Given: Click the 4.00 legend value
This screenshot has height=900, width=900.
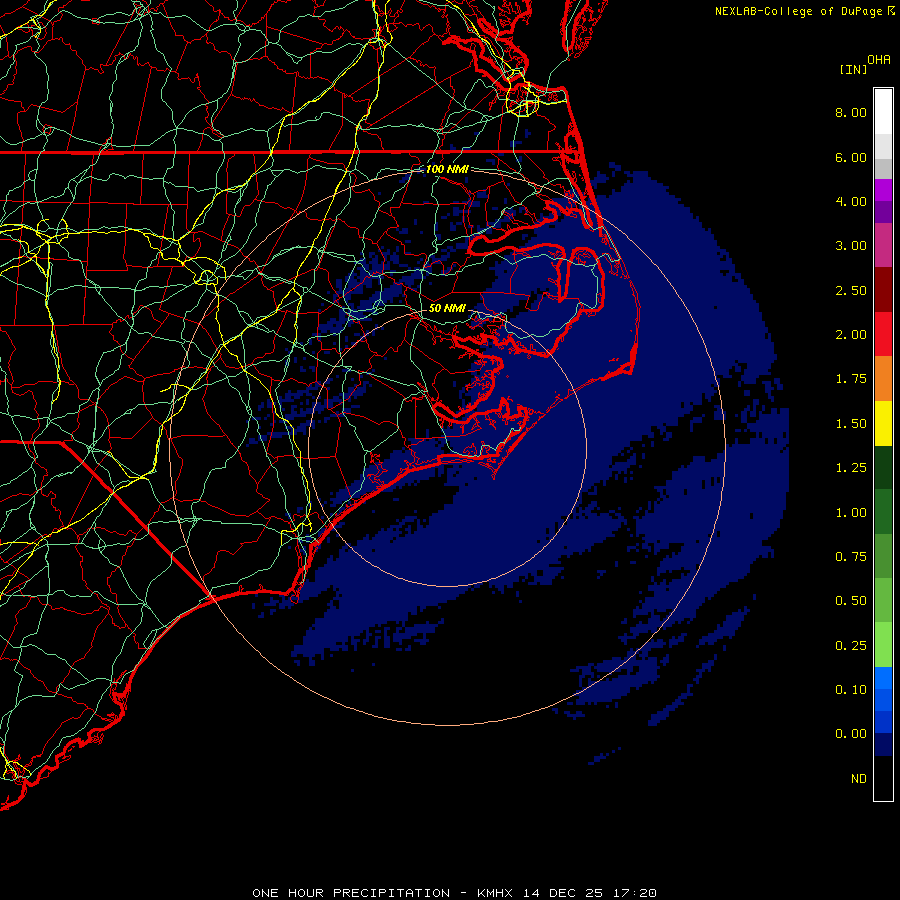Looking at the screenshot, I should point(851,201).
